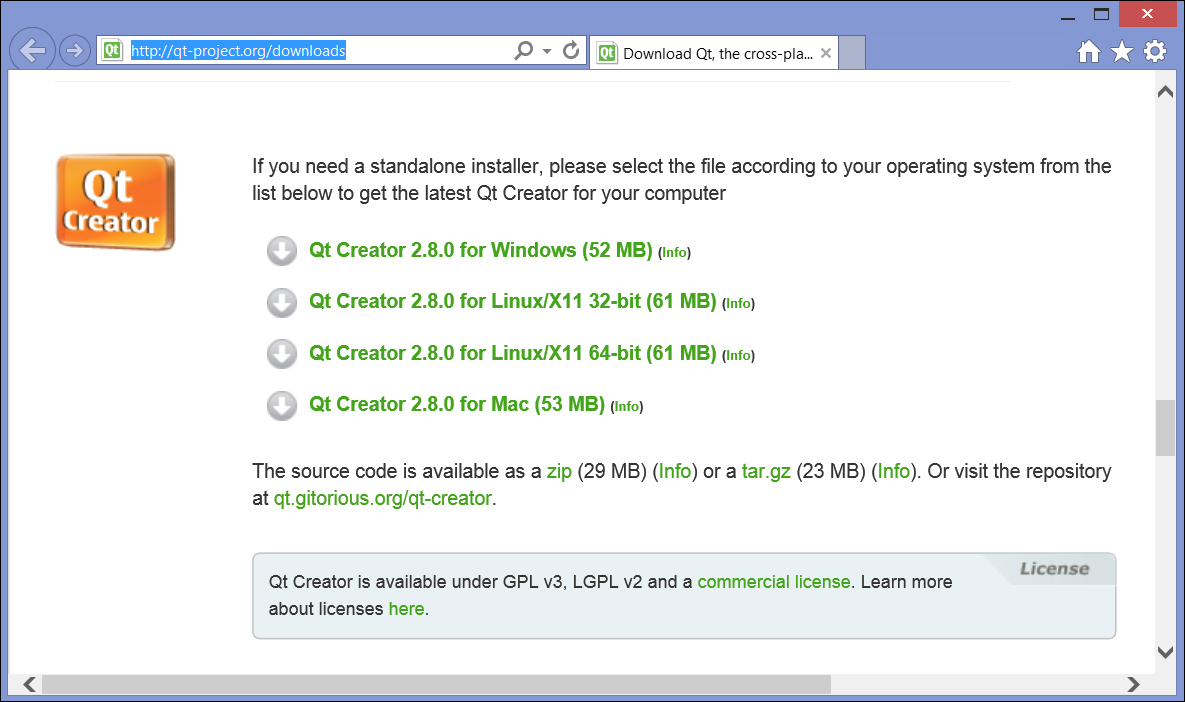Image resolution: width=1185 pixels, height=702 pixels.
Task: Go back with the browser Back arrow
Action: click(32, 51)
